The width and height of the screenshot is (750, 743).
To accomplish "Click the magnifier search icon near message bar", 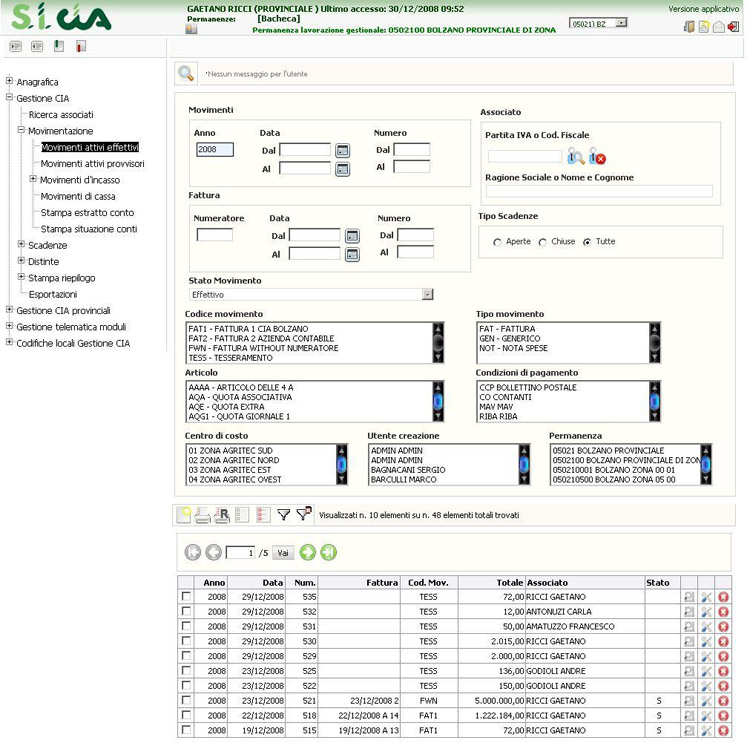I will (x=186, y=74).
